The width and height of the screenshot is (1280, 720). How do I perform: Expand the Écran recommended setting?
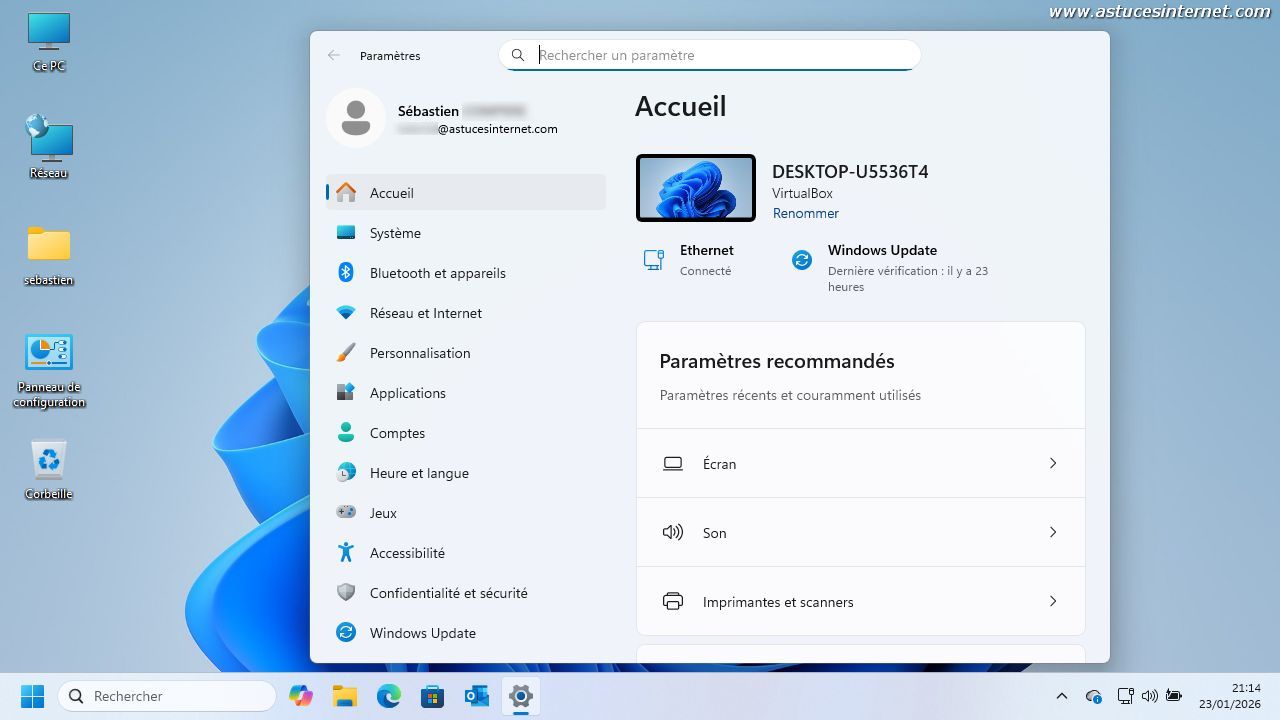(860, 464)
